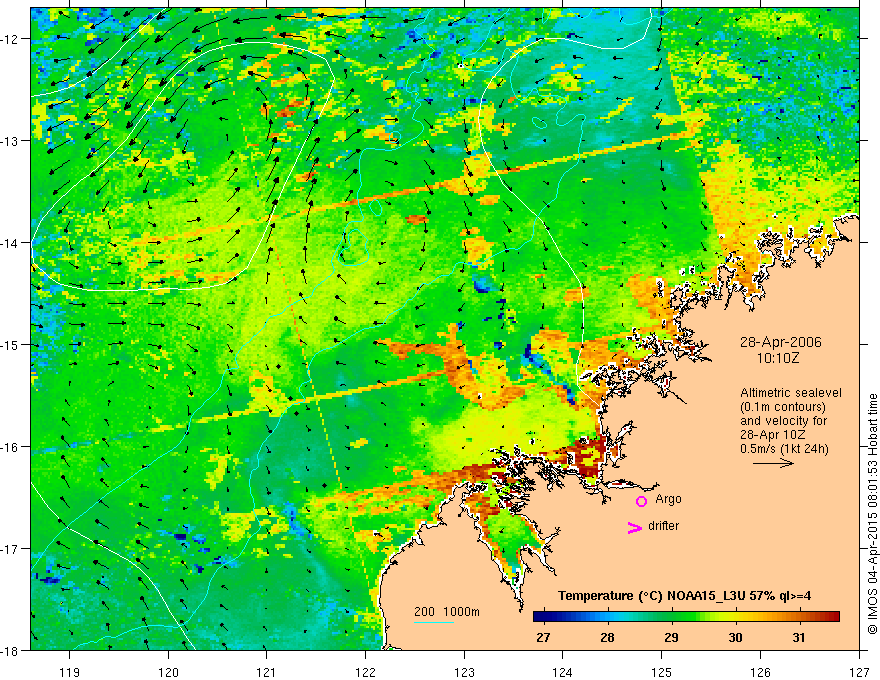Click the longitude axis label '126'

click(760, 672)
